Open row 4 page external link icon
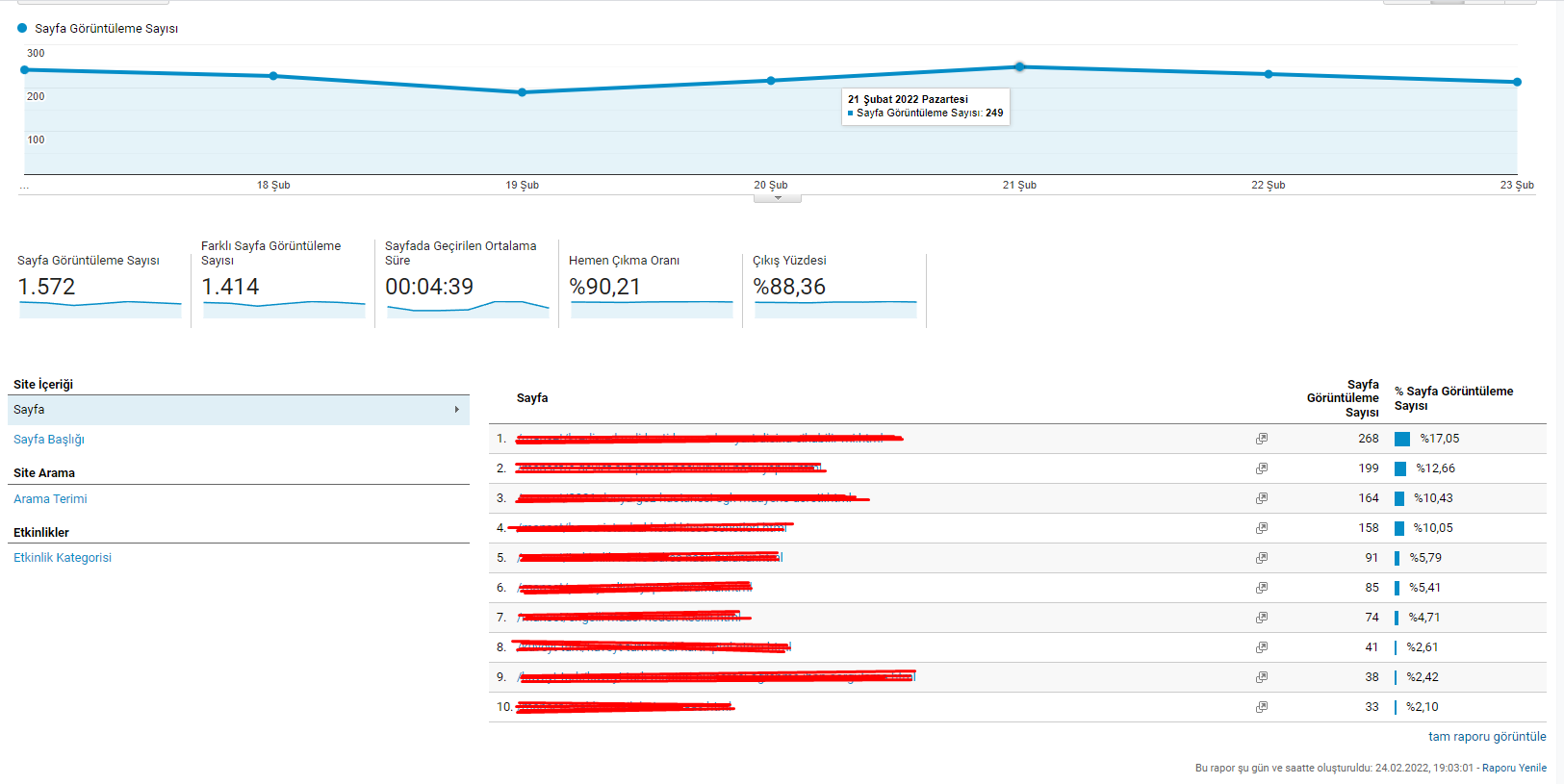The image size is (1564, 784). pos(1261,528)
